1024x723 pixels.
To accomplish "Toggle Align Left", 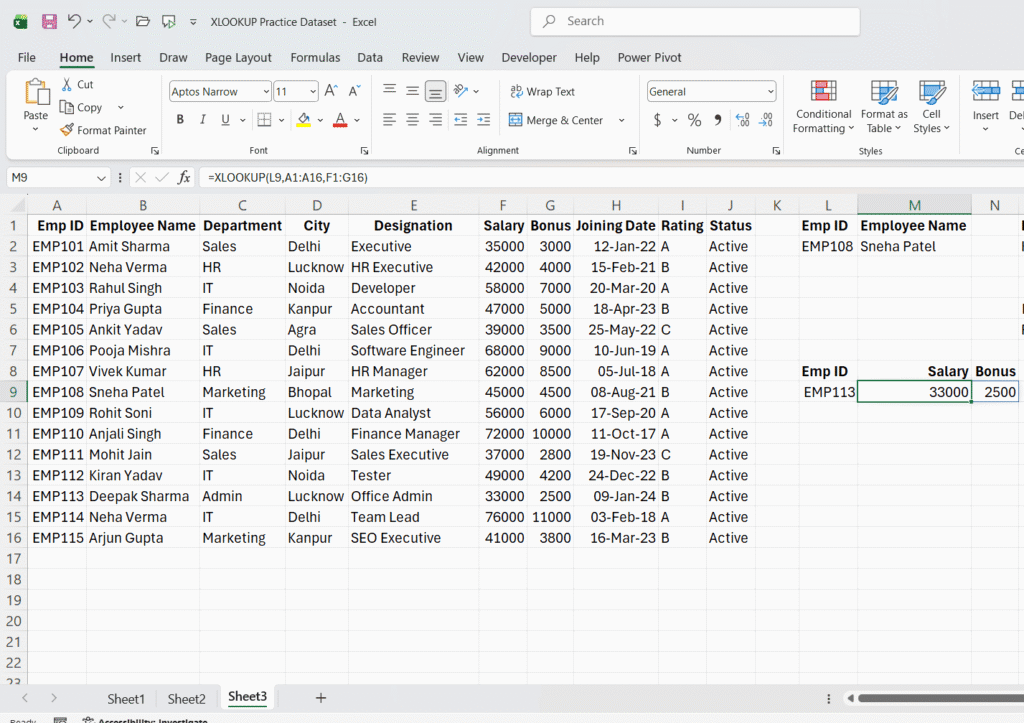I will (x=389, y=120).
